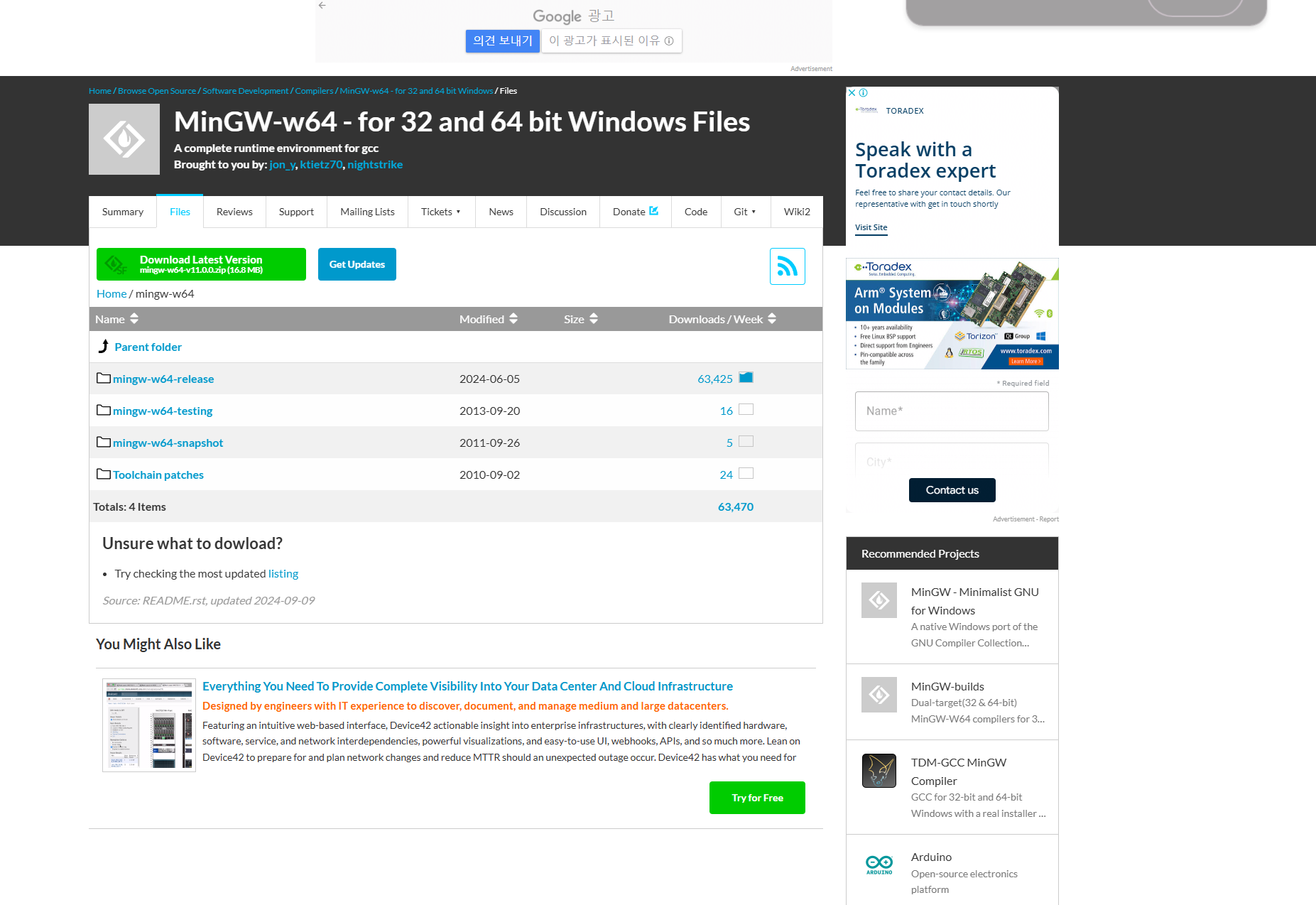Image resolution: width=1316 pixels, height=905 pixels.
Task: Click the Toolchain patches folder icon
Action: point(104,475)
